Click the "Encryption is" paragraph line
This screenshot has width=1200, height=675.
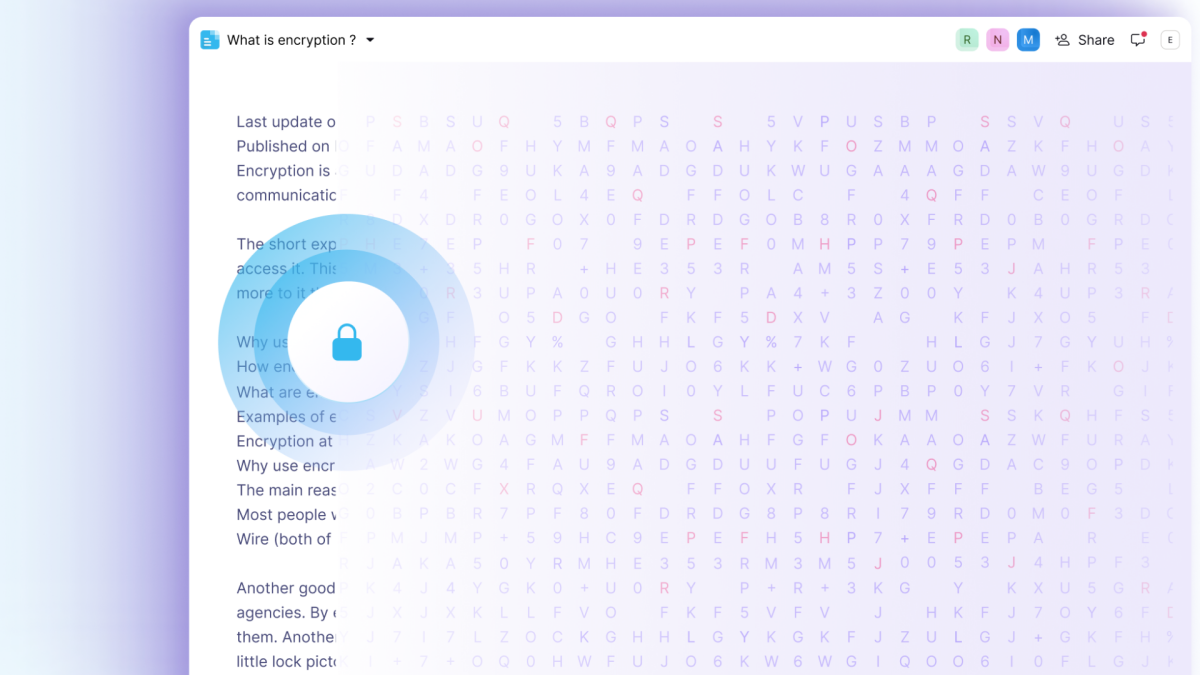pyautogui.click(x=283, y=171)
